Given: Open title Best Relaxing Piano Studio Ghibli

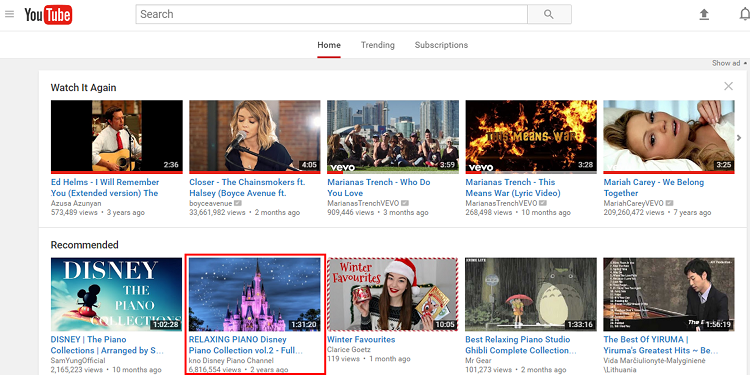Looking at the screenshot, I should tap(520, 345).
